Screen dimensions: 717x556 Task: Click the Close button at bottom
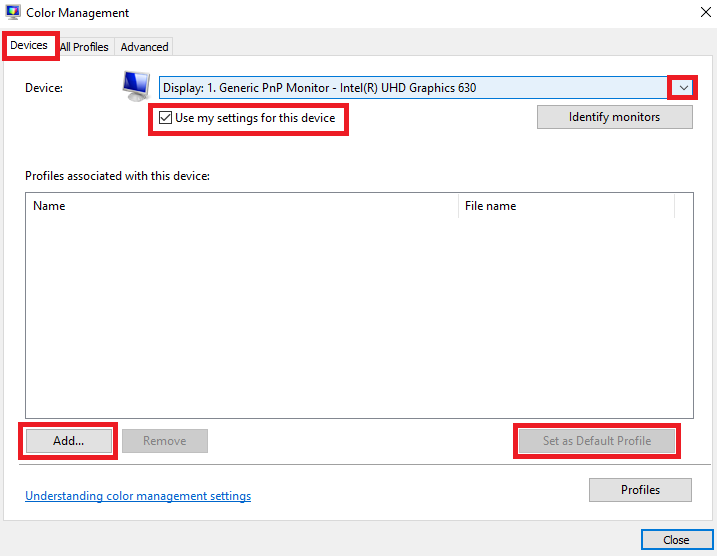click(x=676, y=540)
